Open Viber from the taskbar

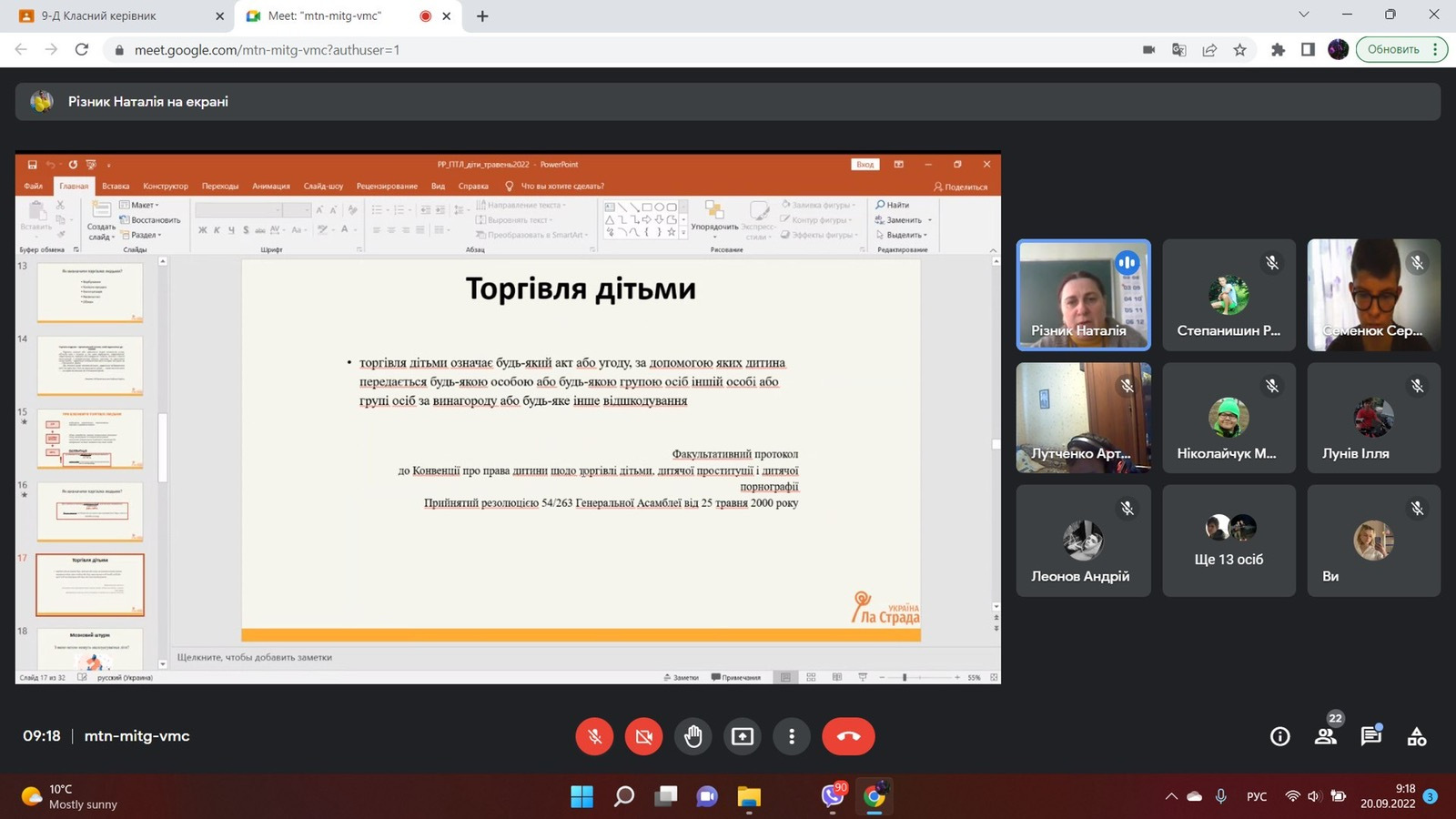[x=832, y=796]
